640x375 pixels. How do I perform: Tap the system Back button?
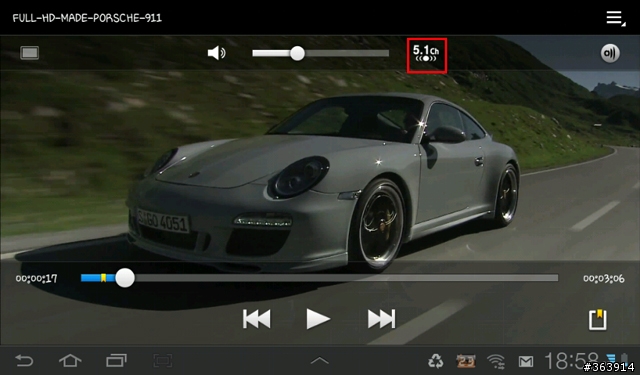pyautogui.click(x=24, y=361)
